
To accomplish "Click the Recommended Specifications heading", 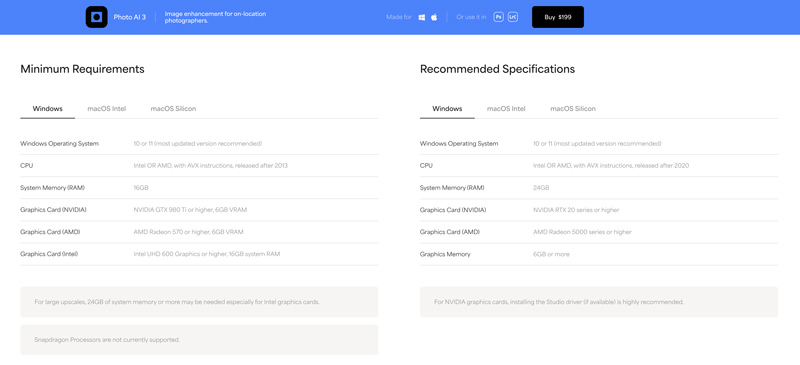I will click(x=497, y=69).
